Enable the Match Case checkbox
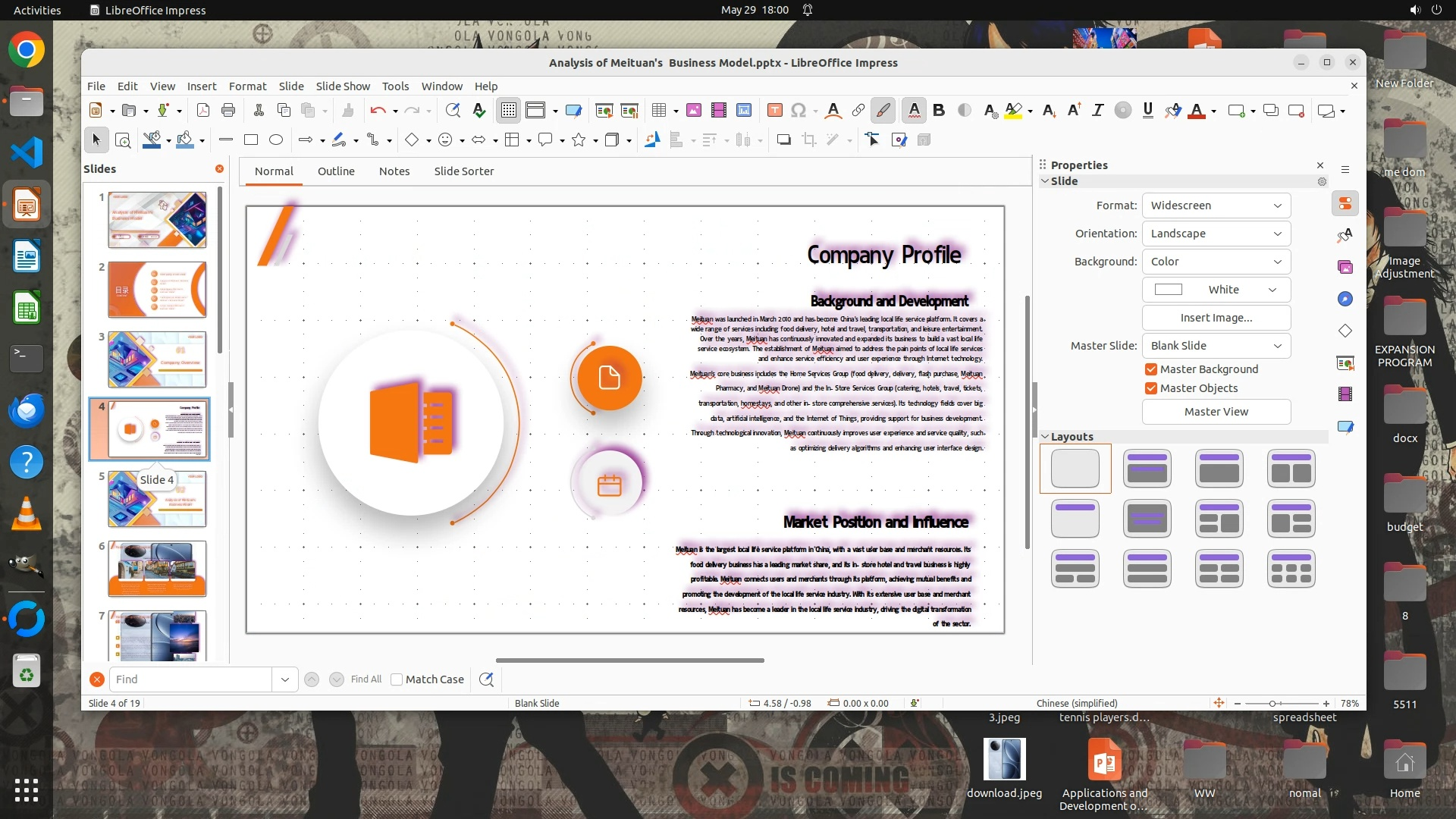 pos(397,679)
